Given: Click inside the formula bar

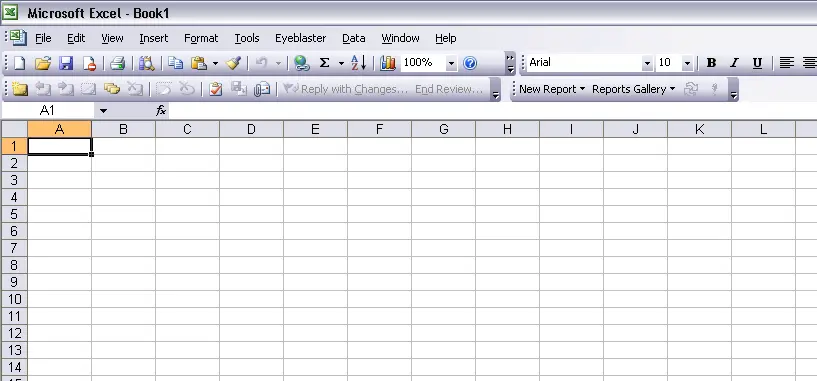Looking at the screenshot, I should pyautogui.click(x=492, y=110).
